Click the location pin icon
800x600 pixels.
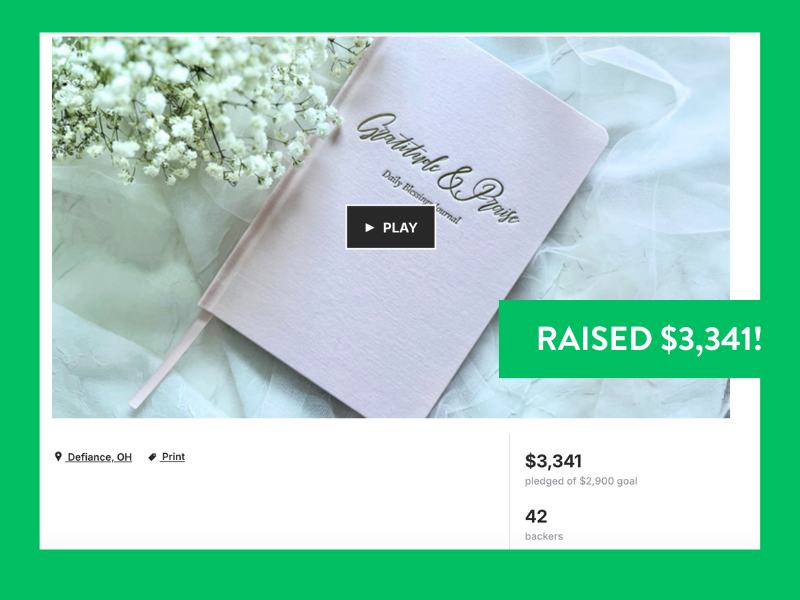tap(58, 457)
